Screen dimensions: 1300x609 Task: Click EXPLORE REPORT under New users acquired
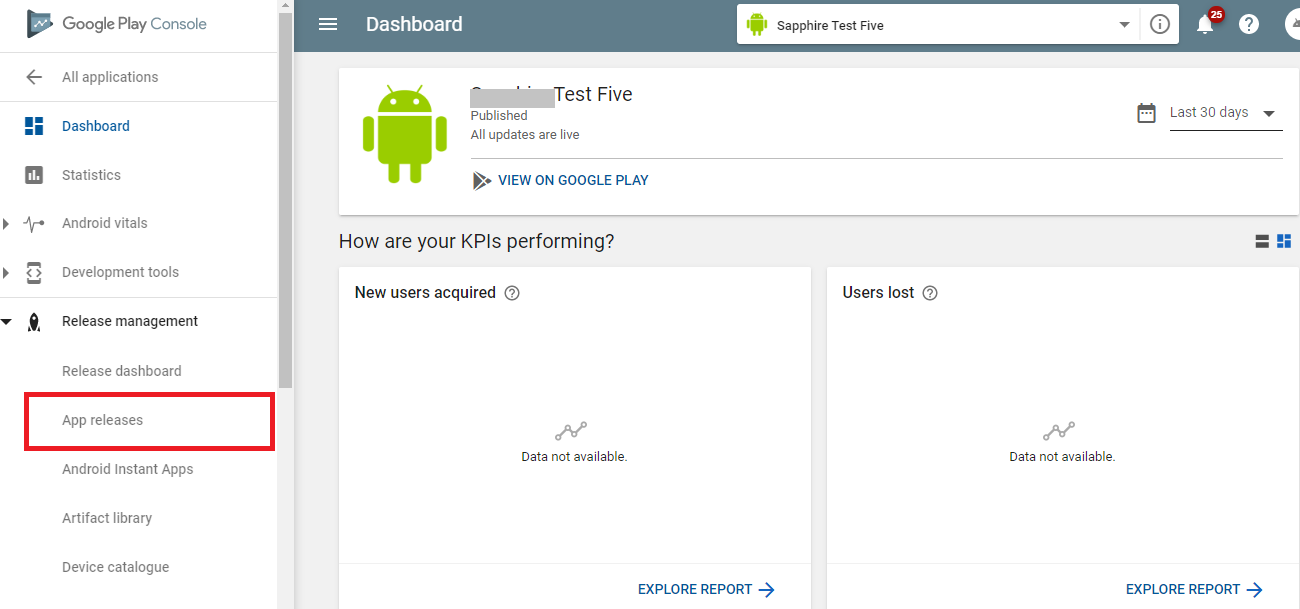707,589
